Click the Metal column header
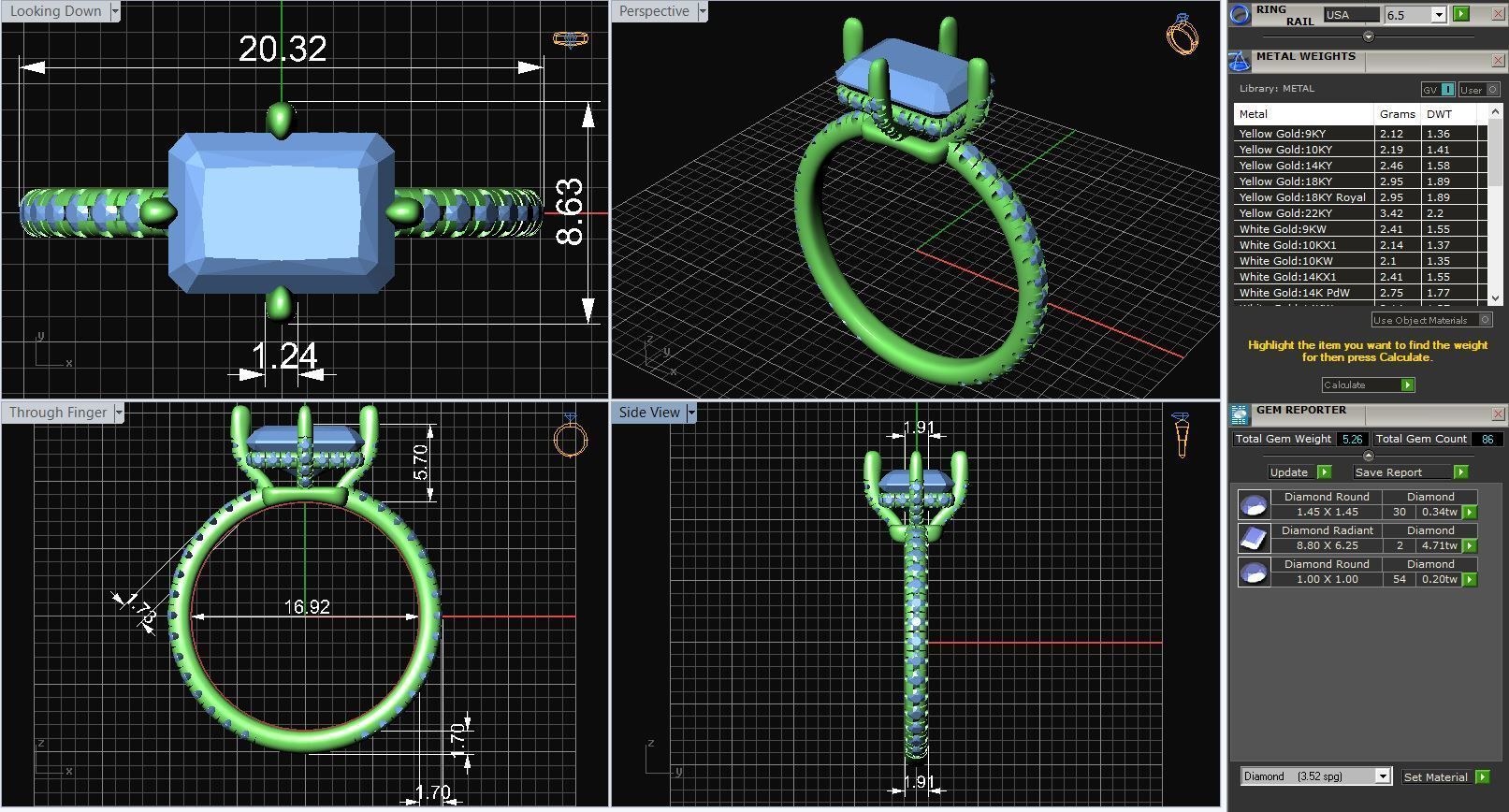 (x=1303, y=114)
